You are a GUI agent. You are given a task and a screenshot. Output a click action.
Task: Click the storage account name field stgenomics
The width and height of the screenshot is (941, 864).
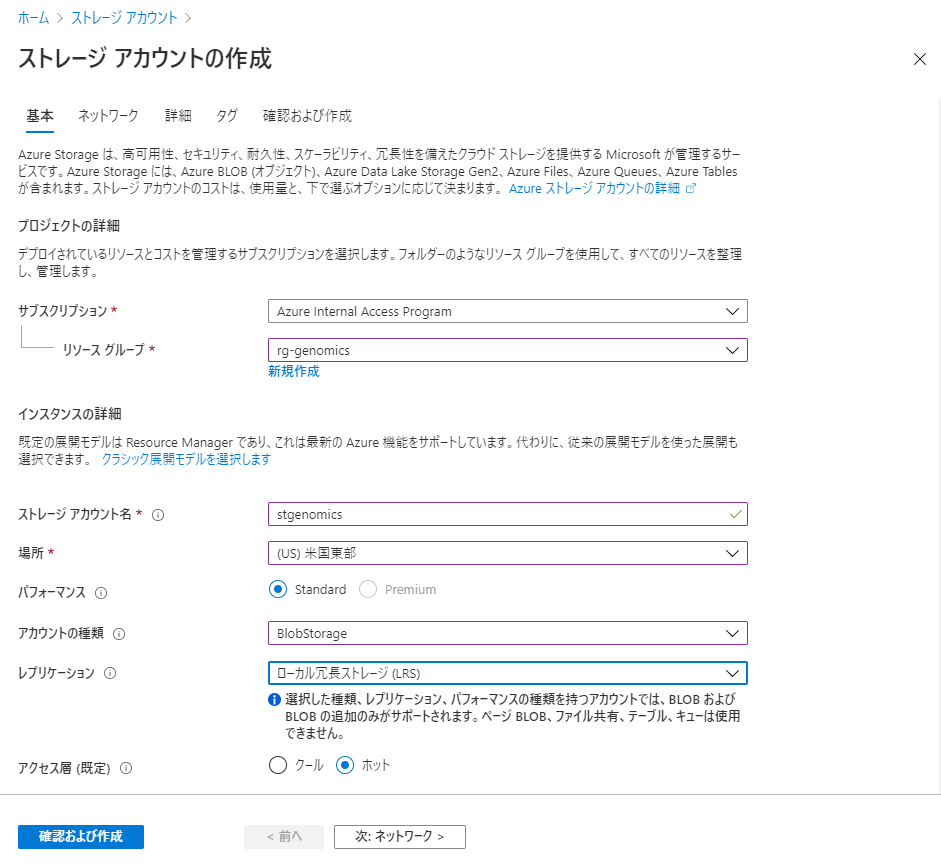click(x=508, y=514)
